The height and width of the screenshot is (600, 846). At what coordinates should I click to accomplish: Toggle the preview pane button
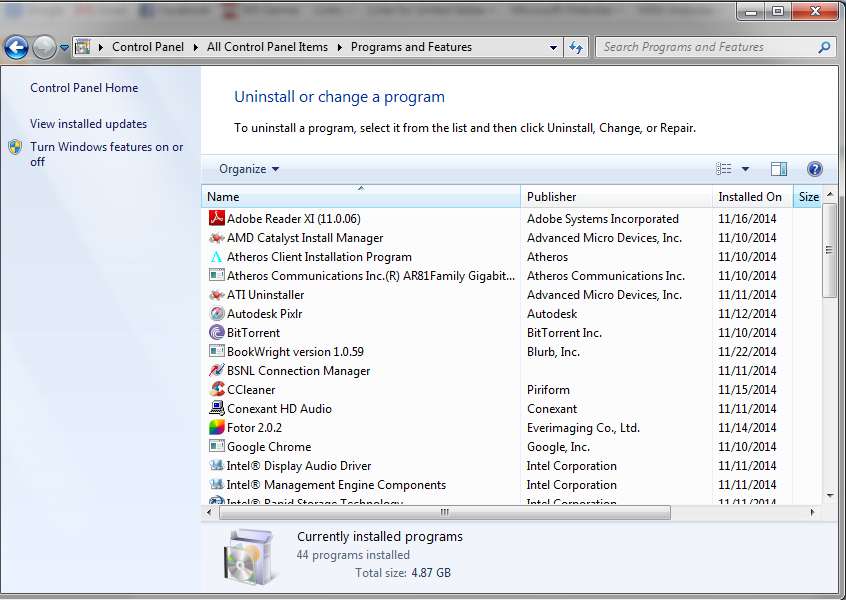coord(779,169)
